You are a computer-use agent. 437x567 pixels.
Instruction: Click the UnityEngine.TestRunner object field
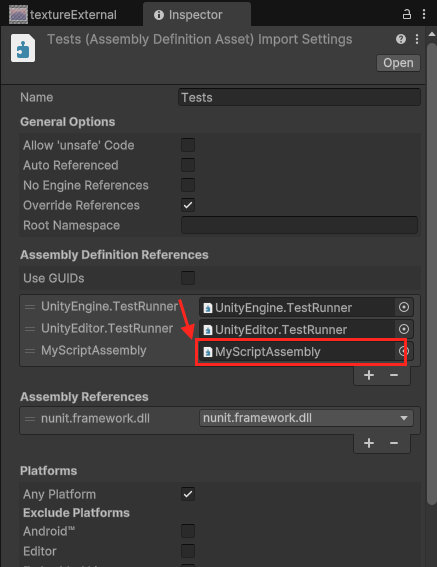coord(297,307)
